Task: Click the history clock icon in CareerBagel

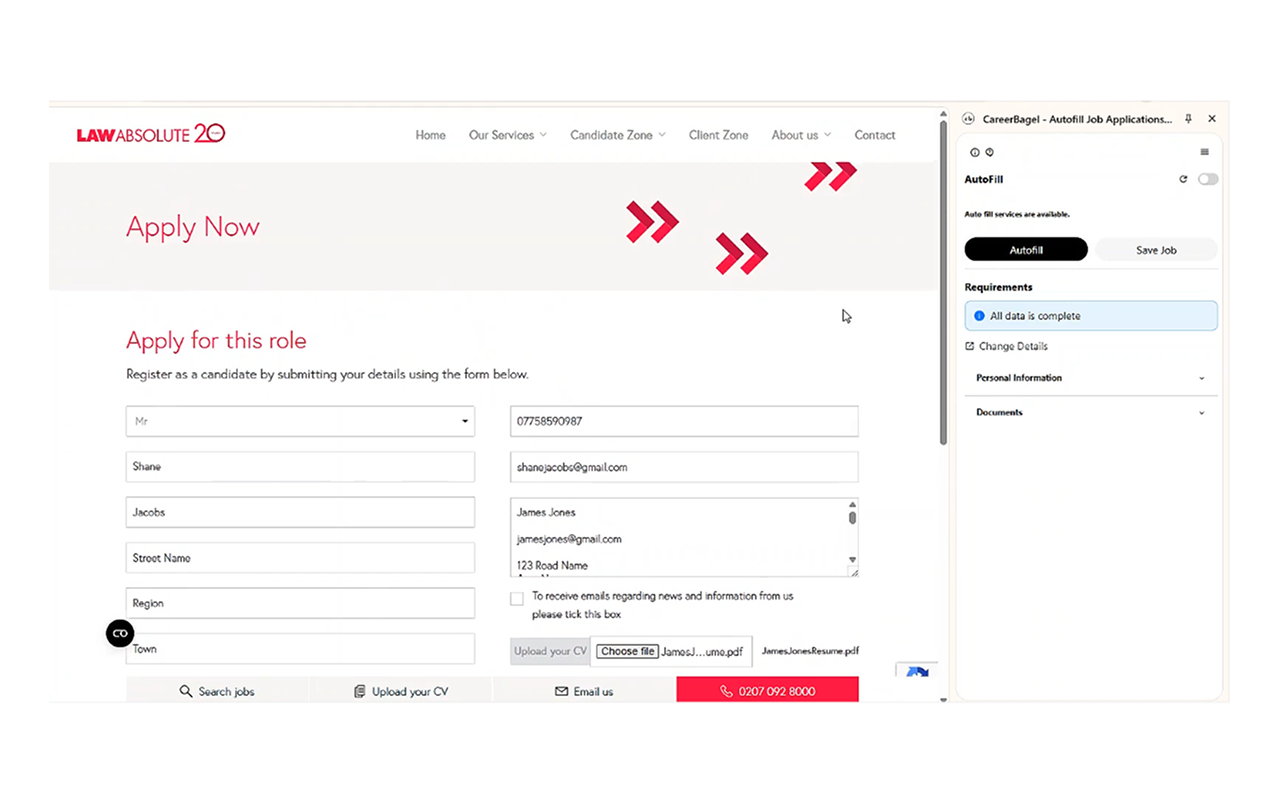Action: (x=989, y=152)
